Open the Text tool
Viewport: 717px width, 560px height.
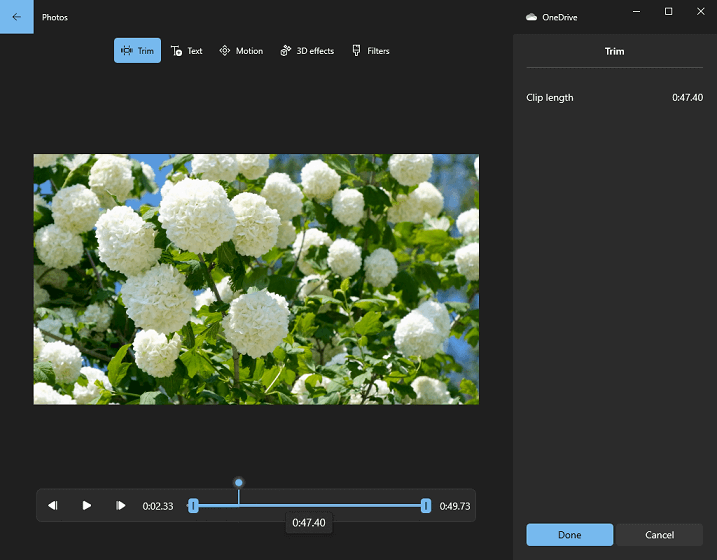click(187, 51)
